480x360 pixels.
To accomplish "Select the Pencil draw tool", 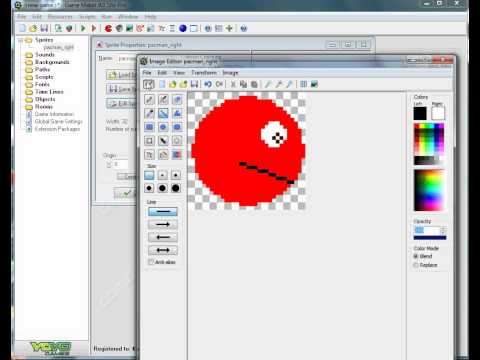I will [x=149, y=99].
